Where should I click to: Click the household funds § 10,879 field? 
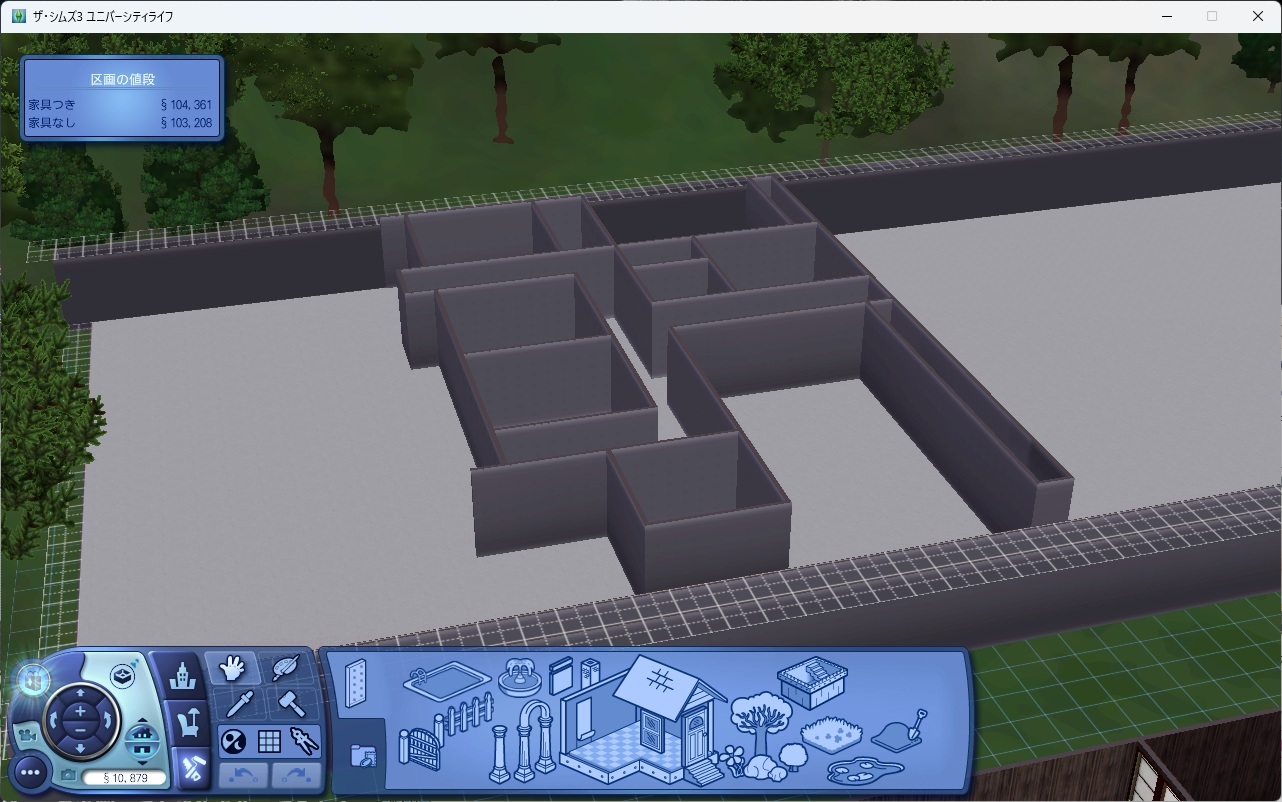pyautogui.click(x=124, y=778)
